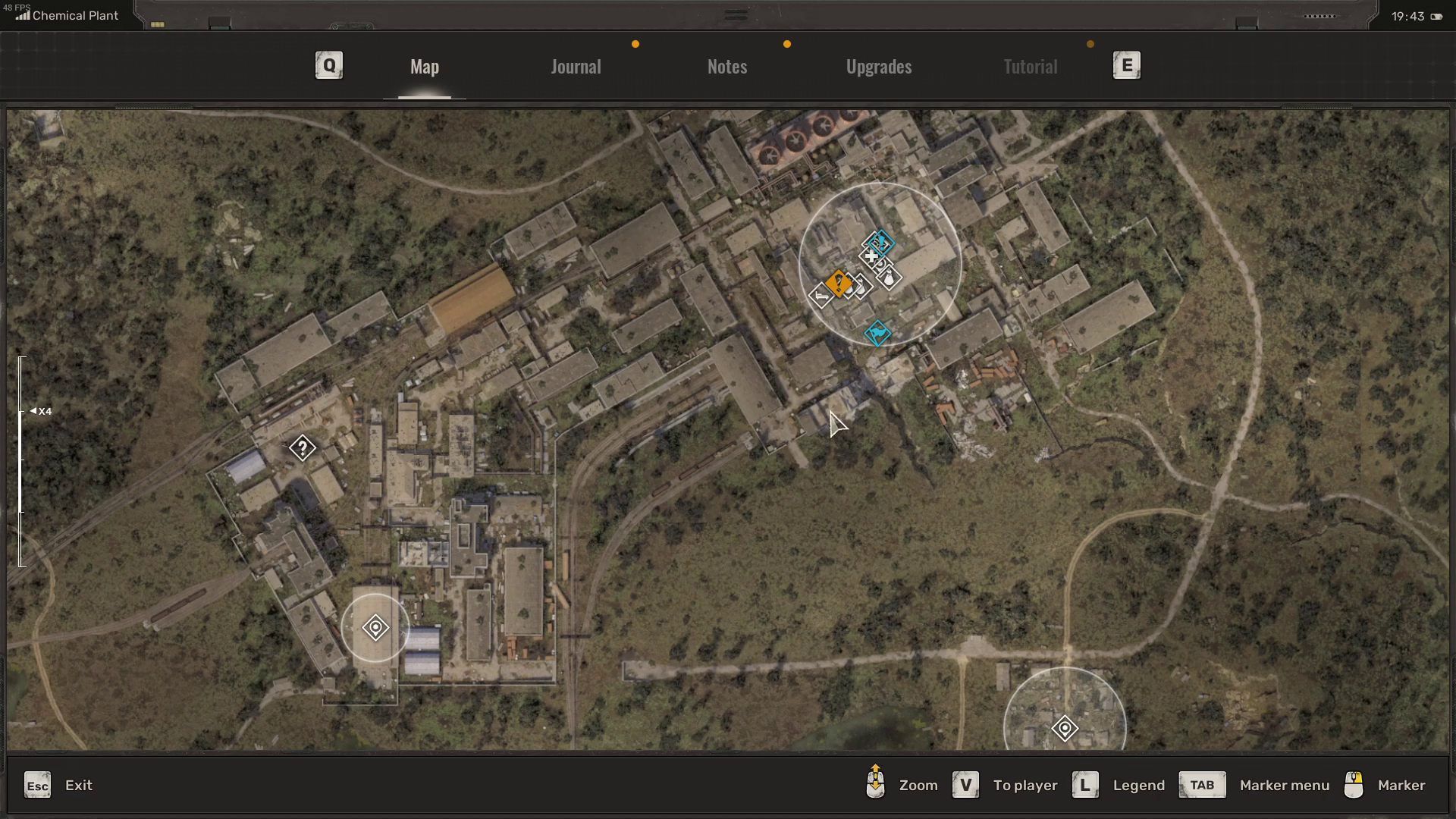Open the Upgrades tab
1456x819 pixels.
(x=878, y=67)
